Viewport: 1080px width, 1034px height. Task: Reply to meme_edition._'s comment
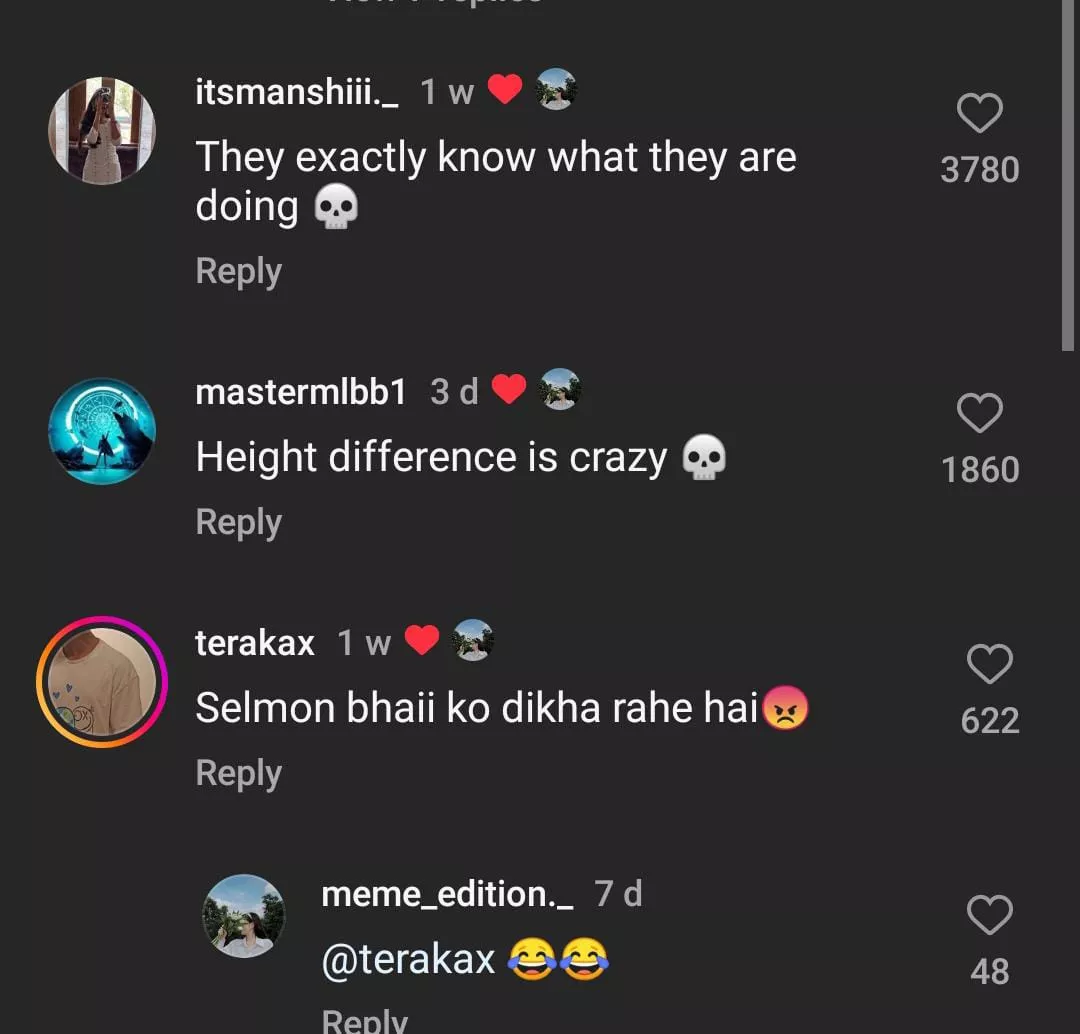point(364,1020)
